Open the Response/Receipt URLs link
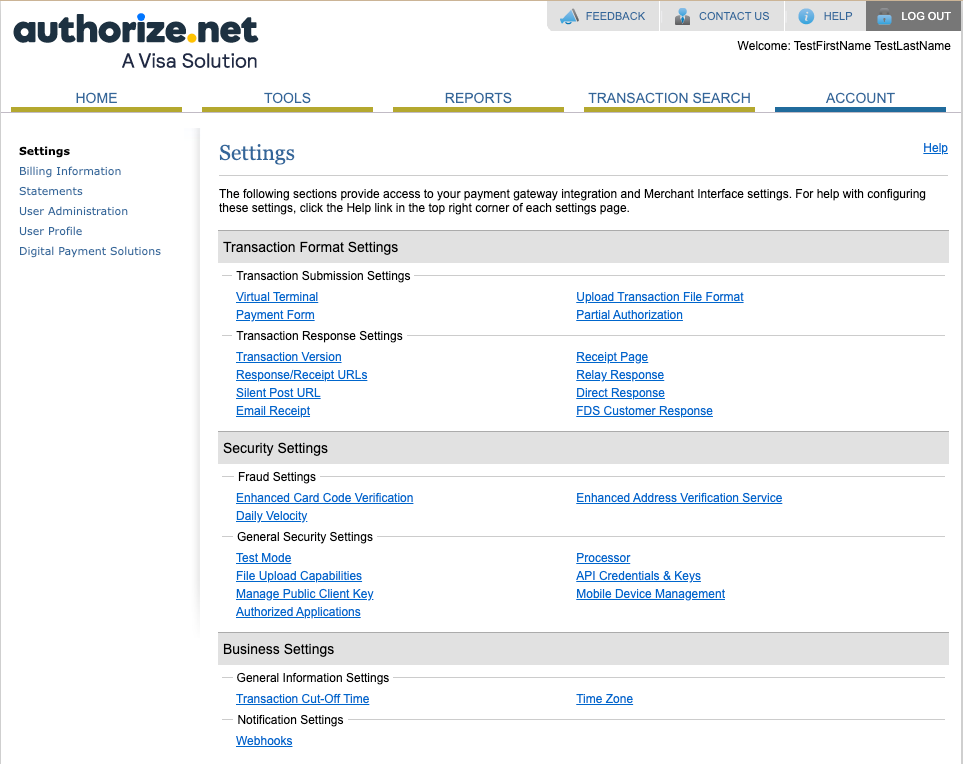The height and width of the screenshot is (764, 963). click(x=302, y=375)
